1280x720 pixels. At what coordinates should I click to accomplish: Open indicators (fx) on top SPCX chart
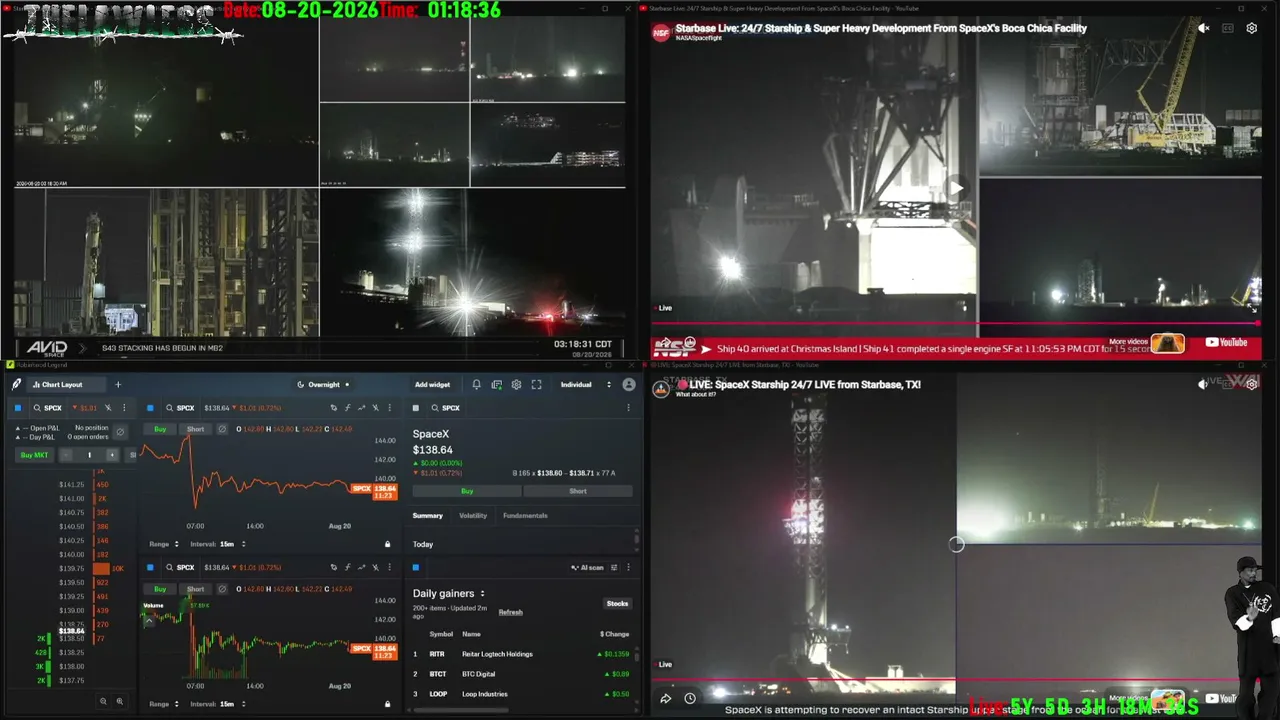tap(347, 408)
